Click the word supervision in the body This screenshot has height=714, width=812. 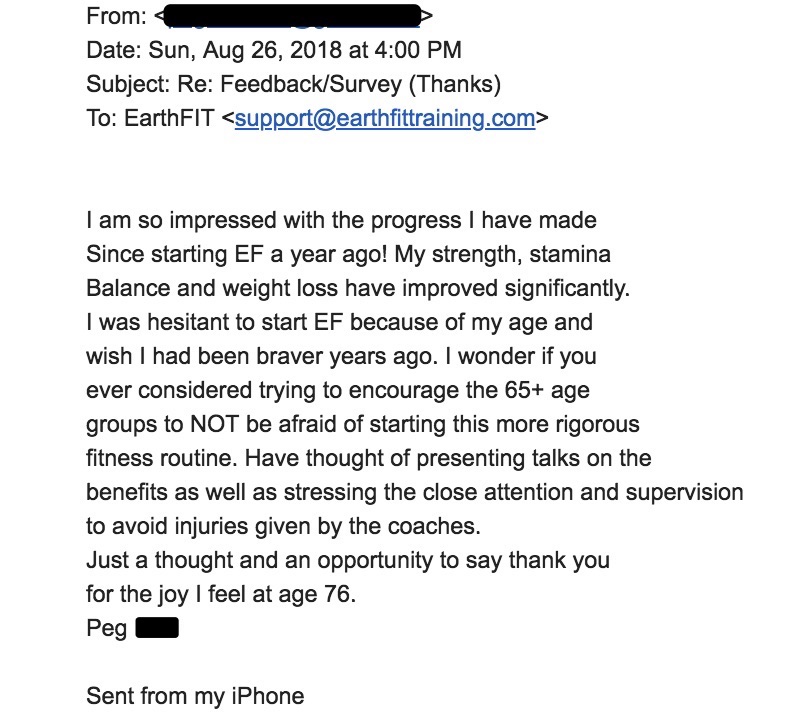[685, 492]
